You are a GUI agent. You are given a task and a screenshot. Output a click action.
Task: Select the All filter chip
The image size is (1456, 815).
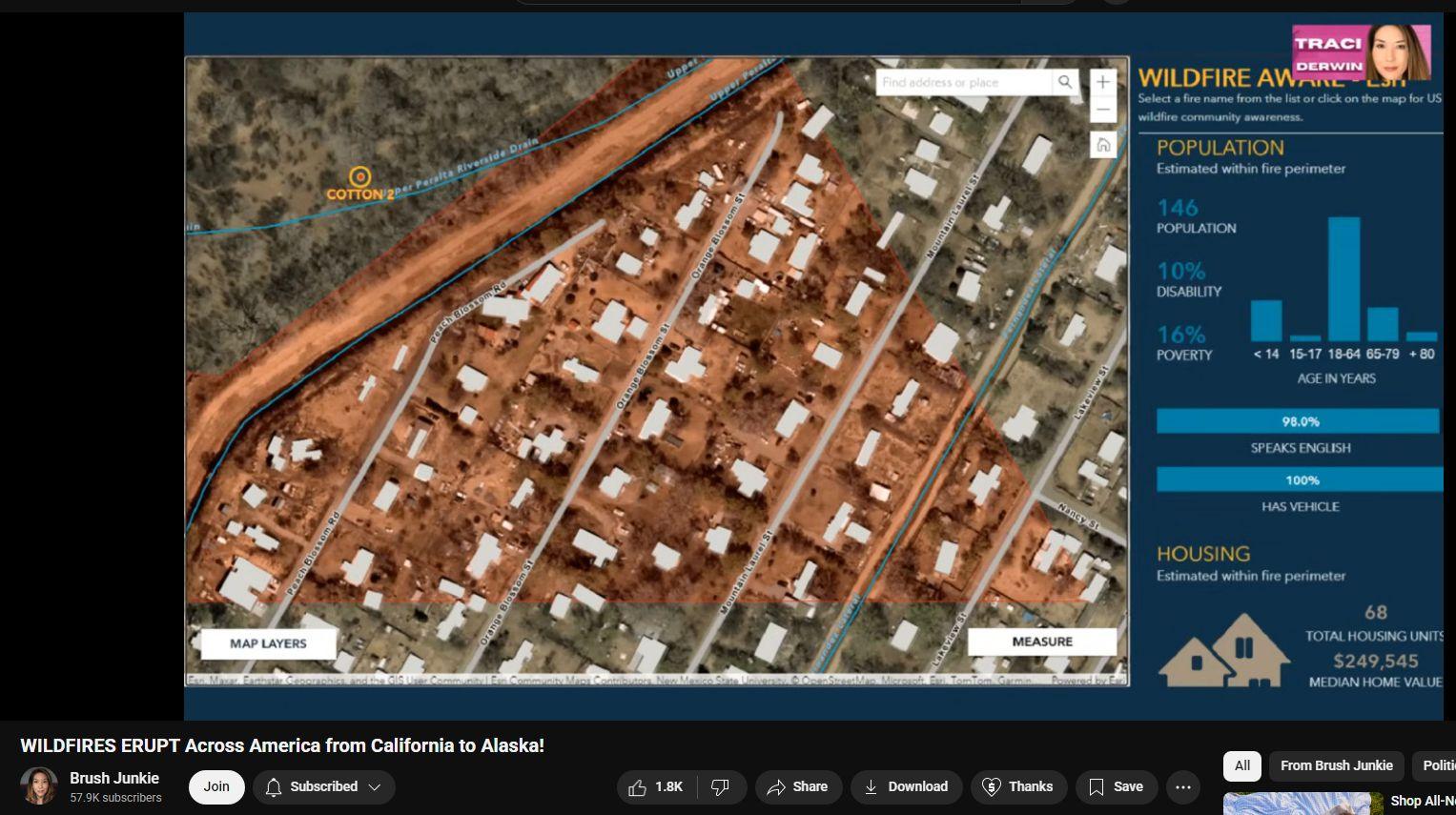click(1242, 765)
